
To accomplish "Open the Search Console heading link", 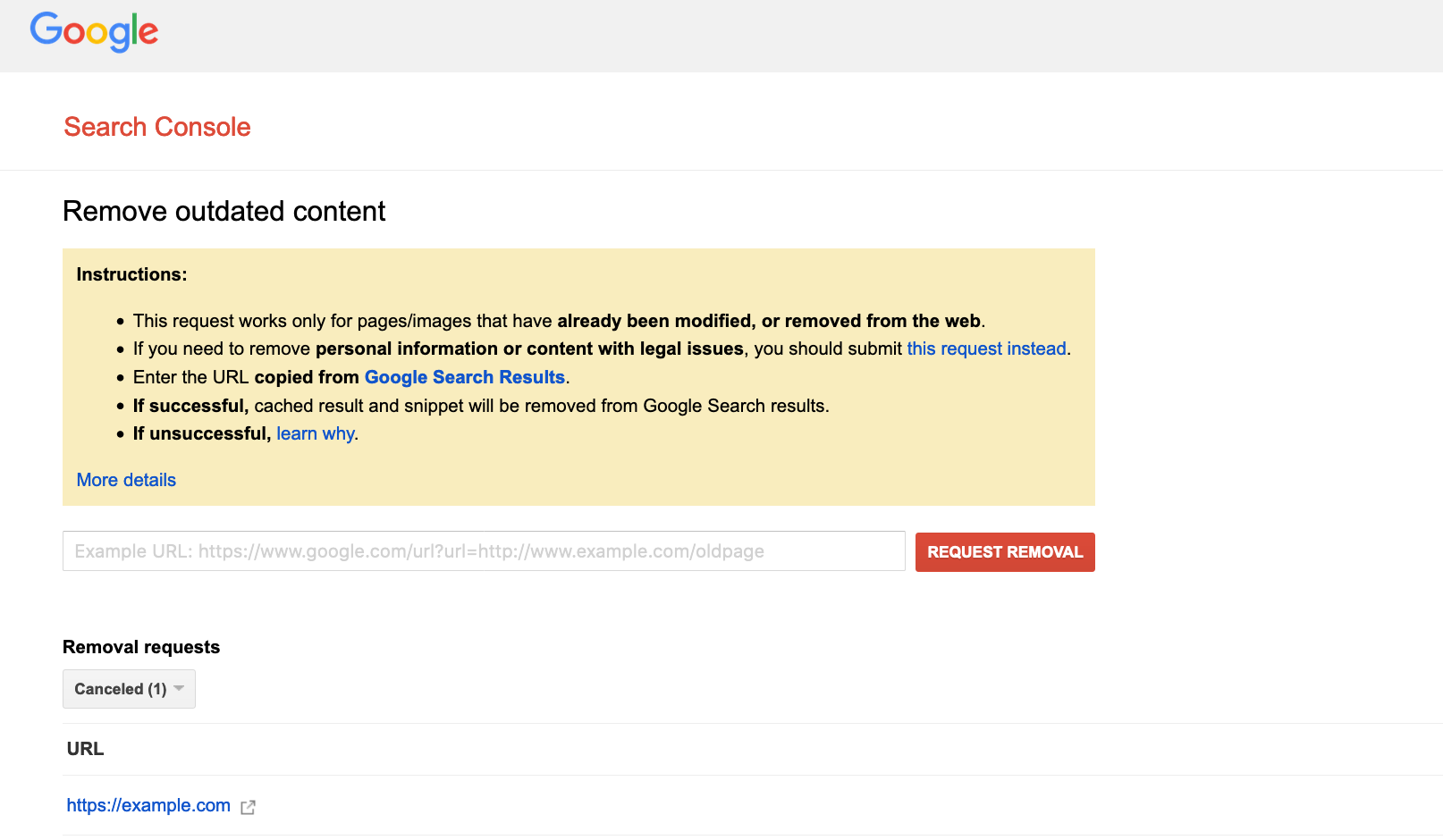I will (157, 127).
